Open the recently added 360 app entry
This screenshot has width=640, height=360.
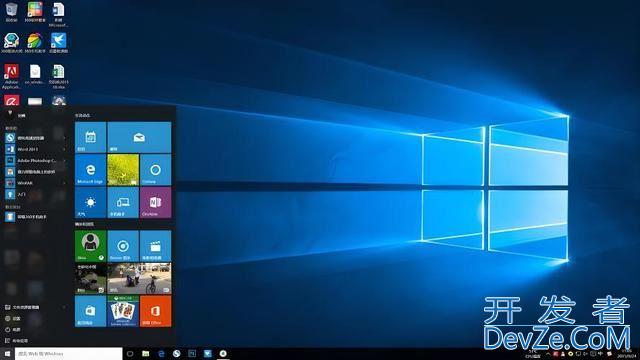tap(35, 217)
